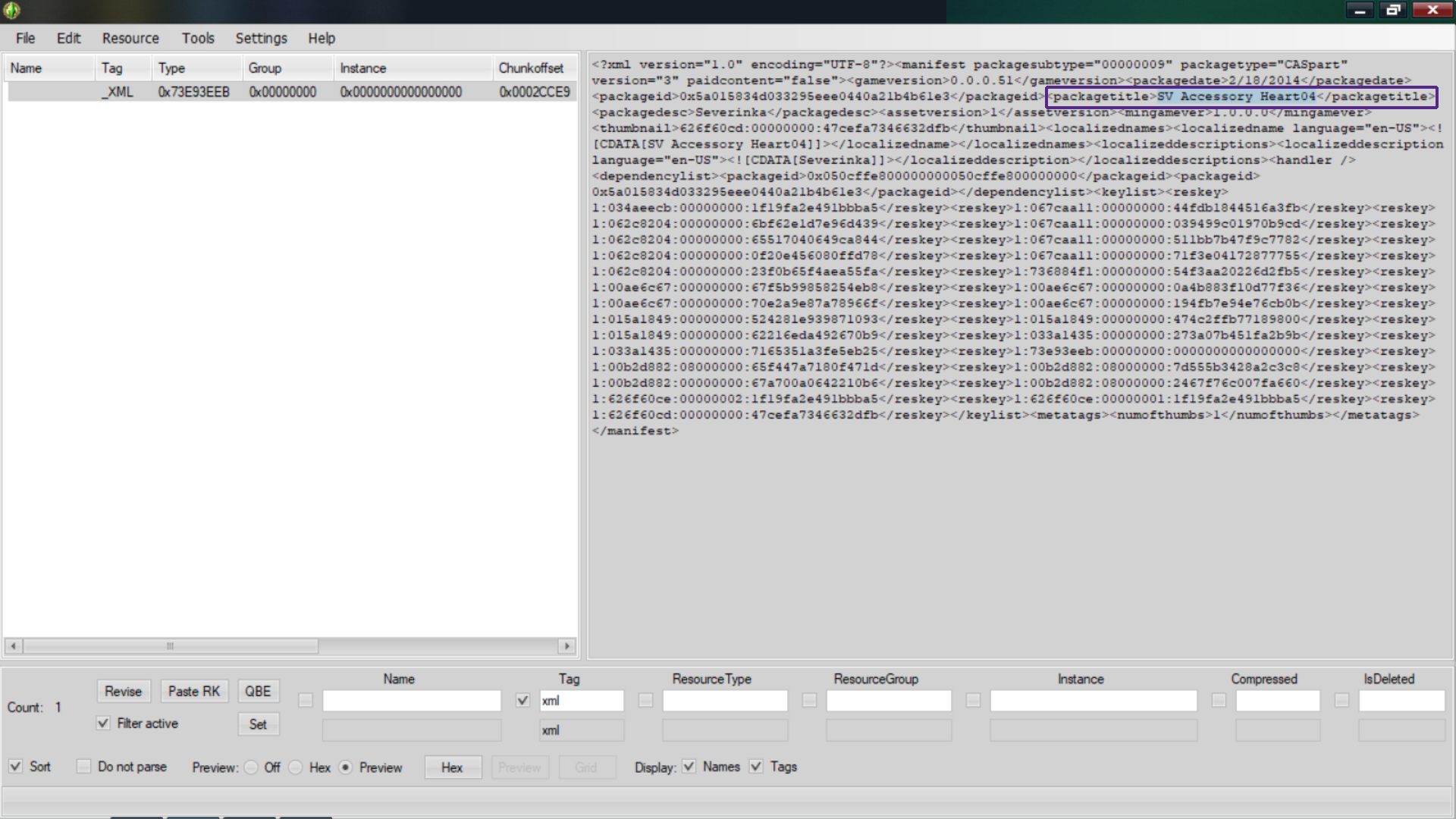Click the horizontal scrollbar thumb in resource list

click(x=171, y=646)
